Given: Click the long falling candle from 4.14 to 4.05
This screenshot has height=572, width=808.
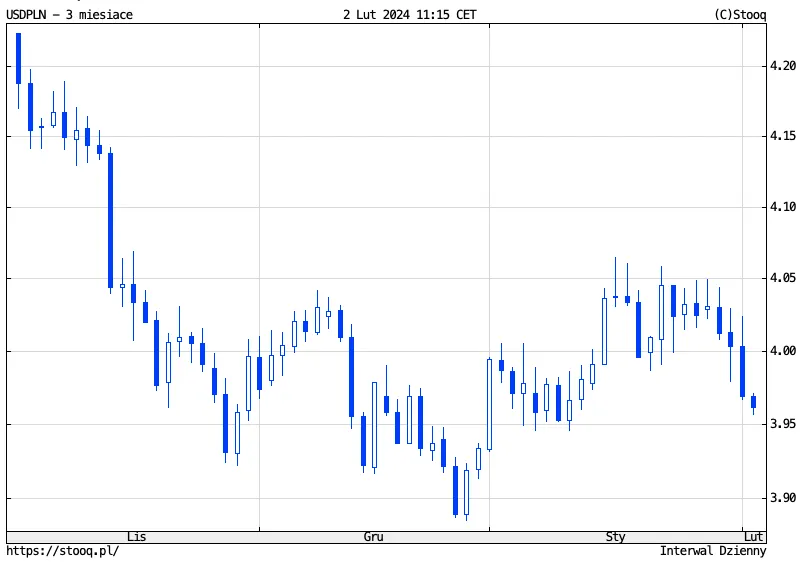Looking at the screenshot, I should pos(110,220).
